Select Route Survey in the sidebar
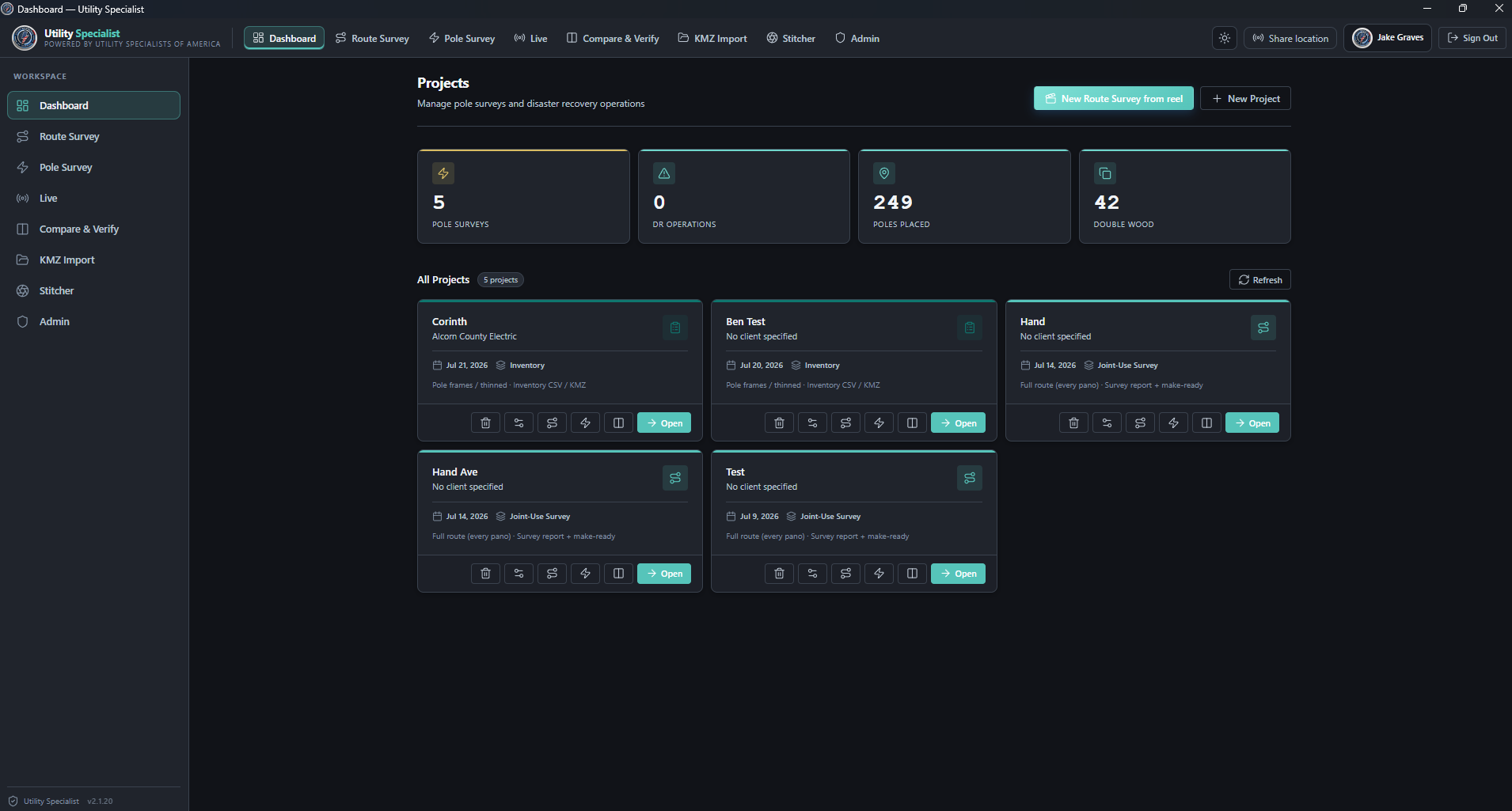 tap(93, 136)
